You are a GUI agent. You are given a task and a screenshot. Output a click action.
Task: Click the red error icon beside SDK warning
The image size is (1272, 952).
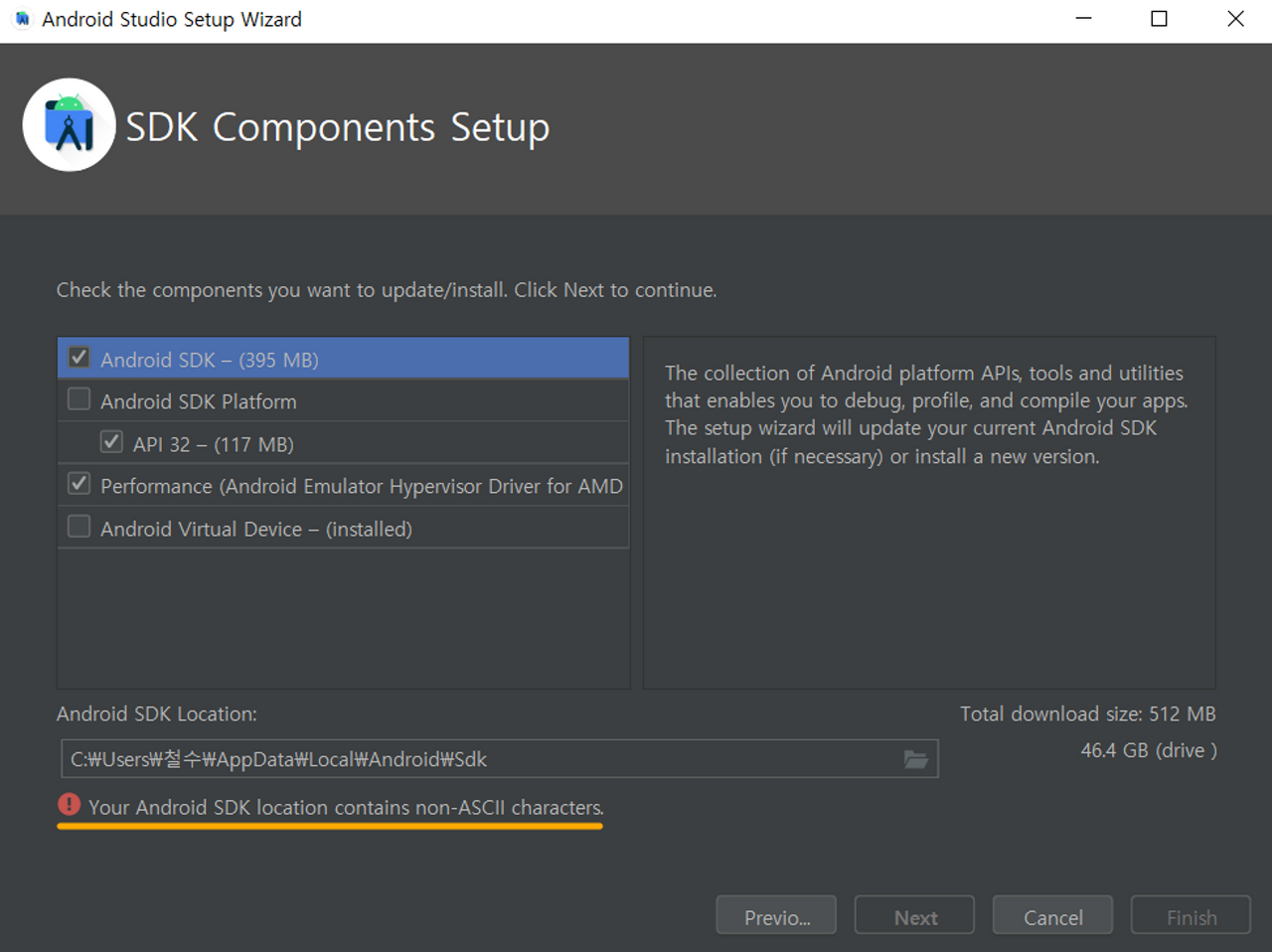[69, 805]
